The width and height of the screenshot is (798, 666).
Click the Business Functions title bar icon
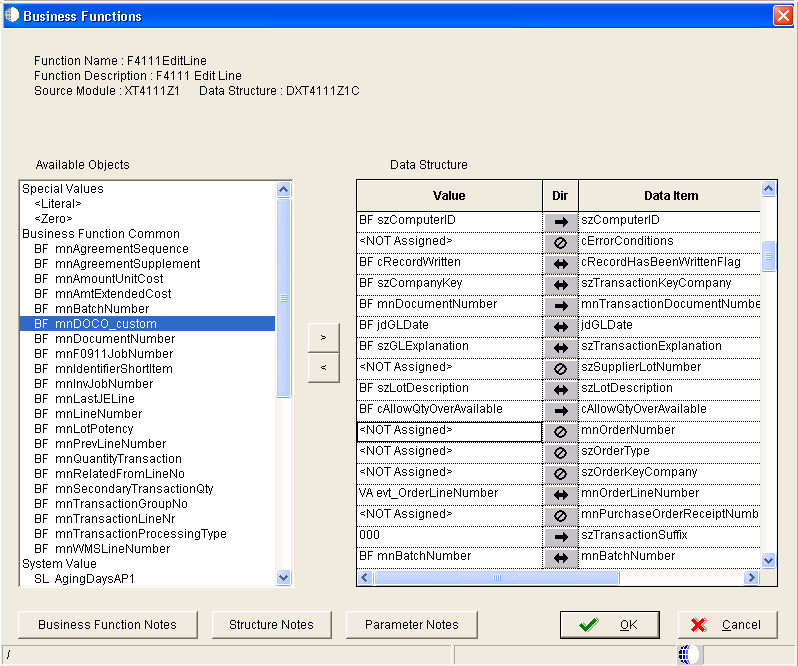pos(12,15)
